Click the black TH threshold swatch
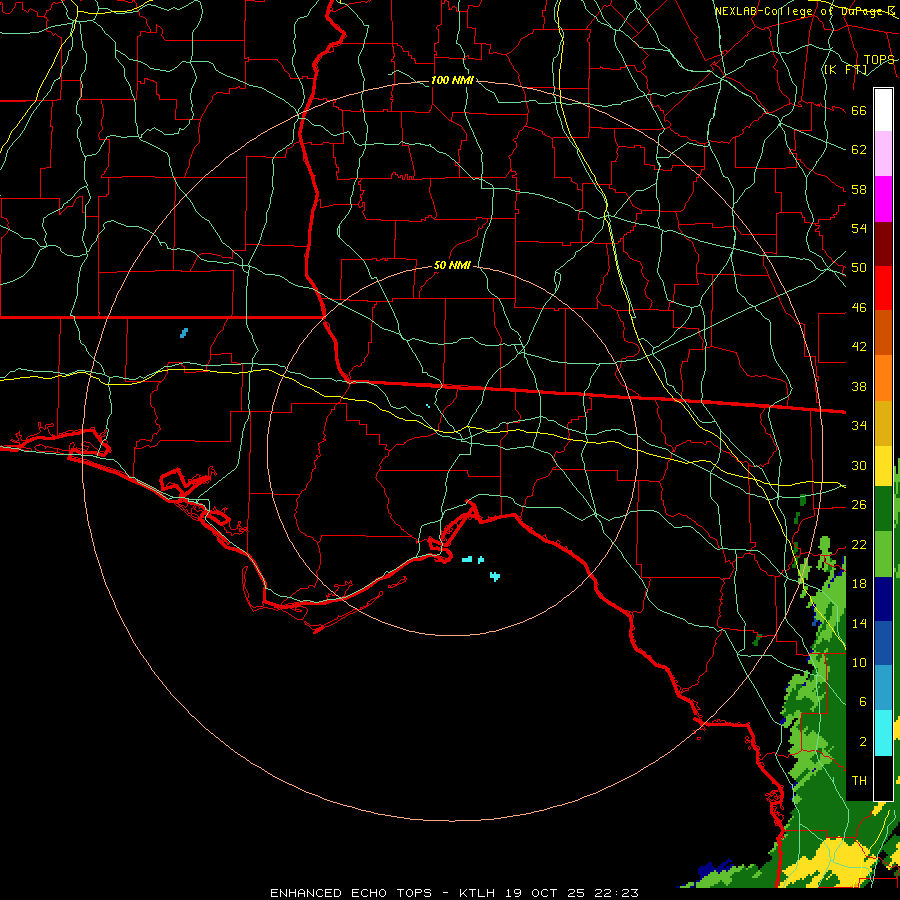This screenshot has width=900, height=900. tap(883, 778)
